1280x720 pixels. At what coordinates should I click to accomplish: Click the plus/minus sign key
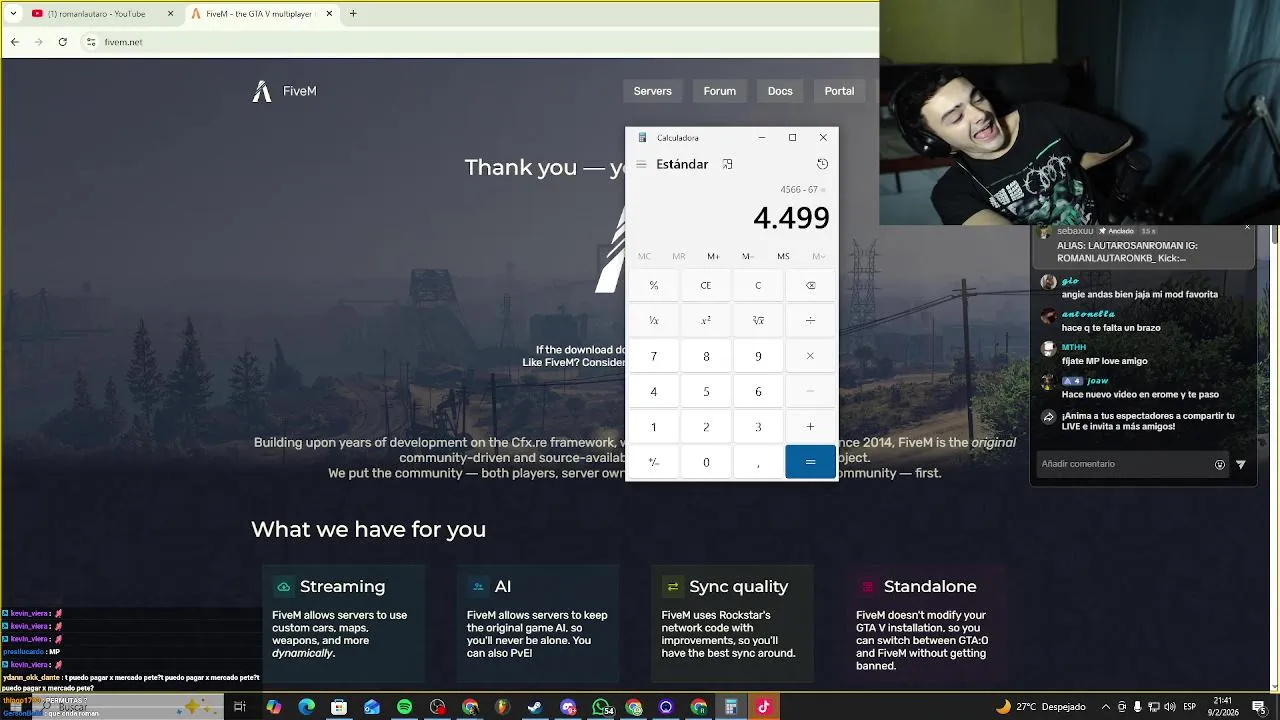tap(653, 462)
